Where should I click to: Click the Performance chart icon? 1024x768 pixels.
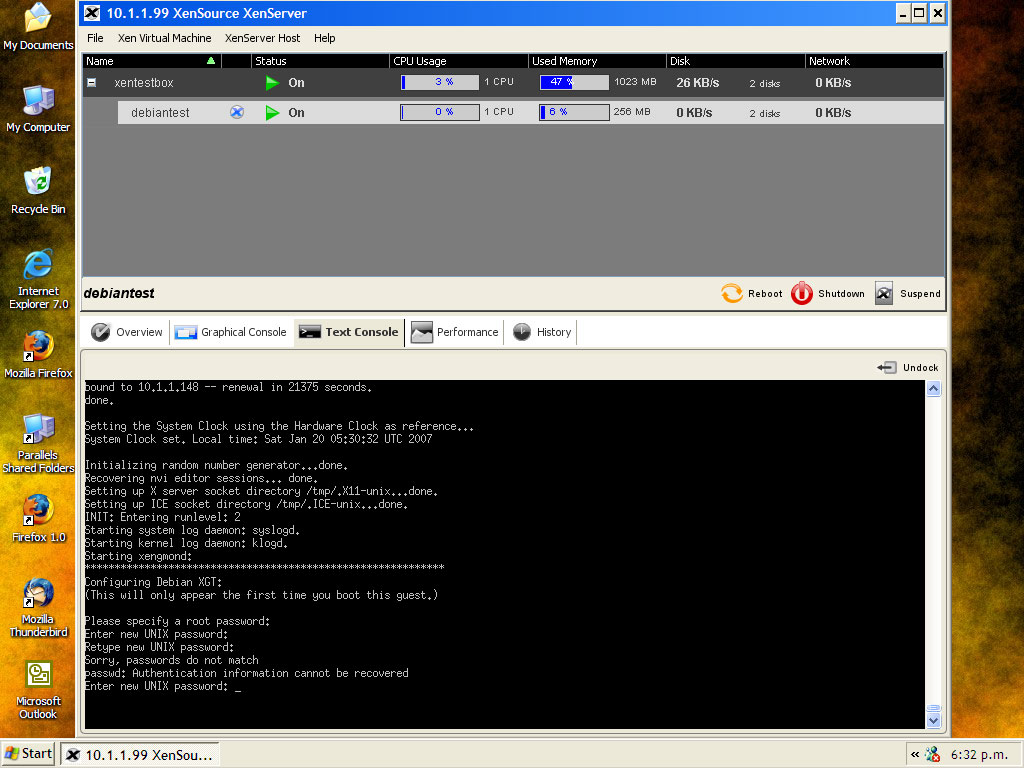(421, 332)
